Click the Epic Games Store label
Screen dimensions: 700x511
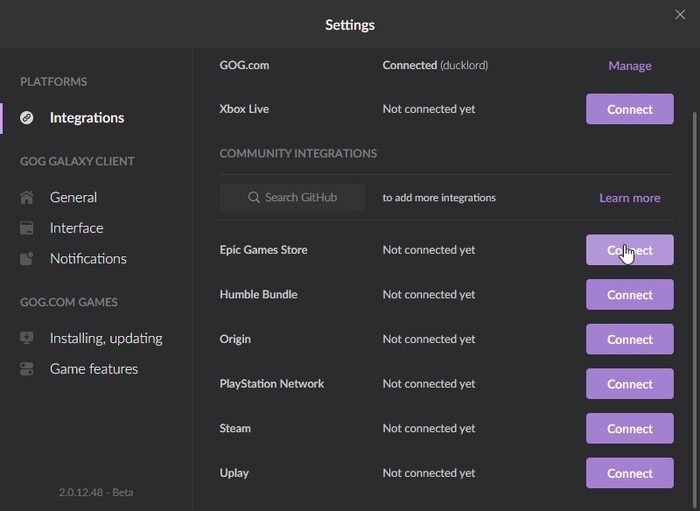(x=263, y=250)
